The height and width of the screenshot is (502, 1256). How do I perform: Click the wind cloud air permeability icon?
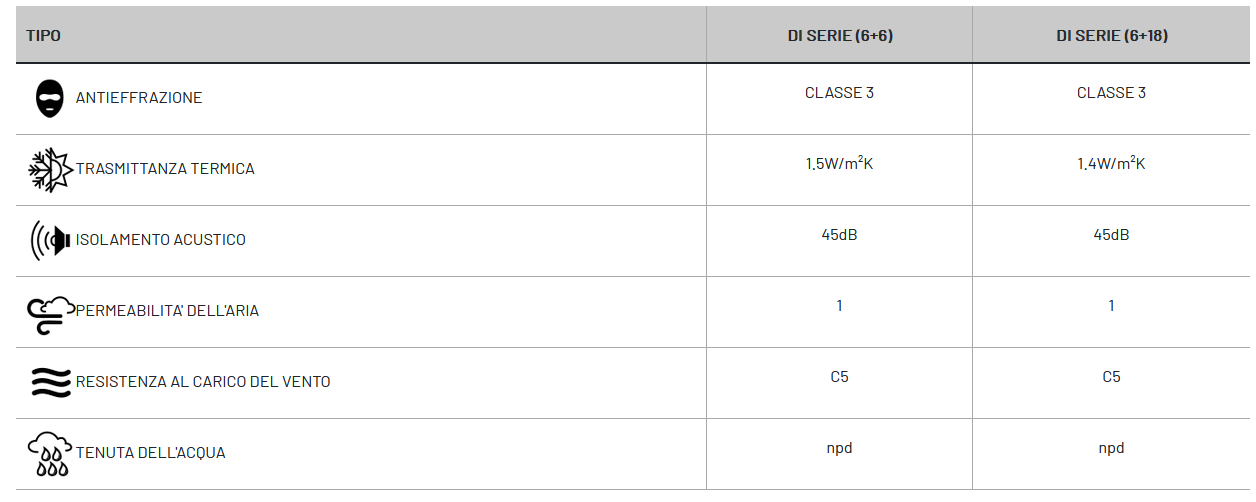pyautogui.click(x=51, y=311)
